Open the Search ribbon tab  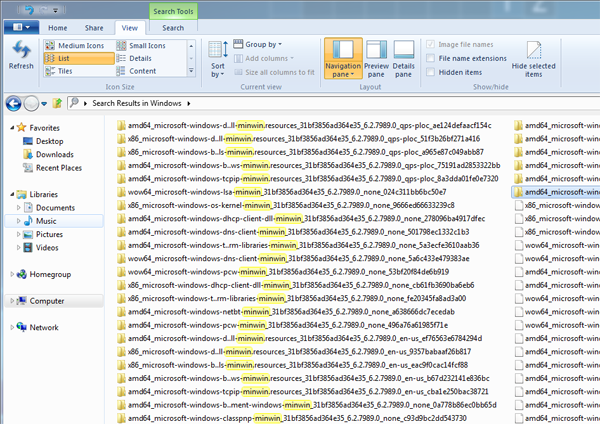[x=173, y=28]
